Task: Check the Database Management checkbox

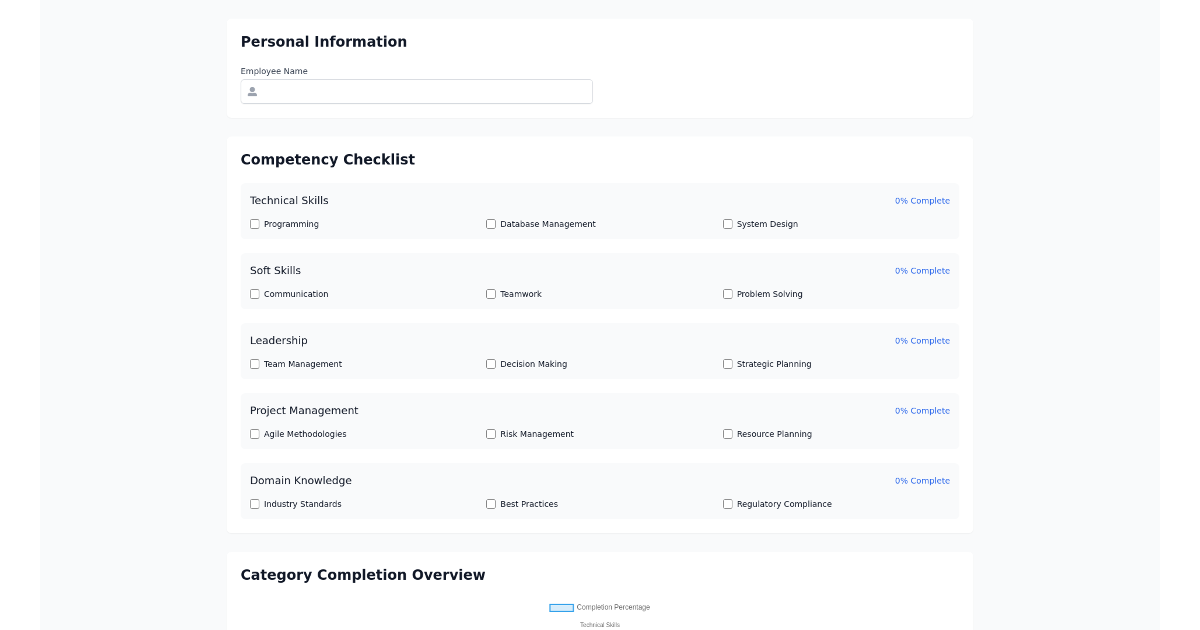Action: (491, 224)
